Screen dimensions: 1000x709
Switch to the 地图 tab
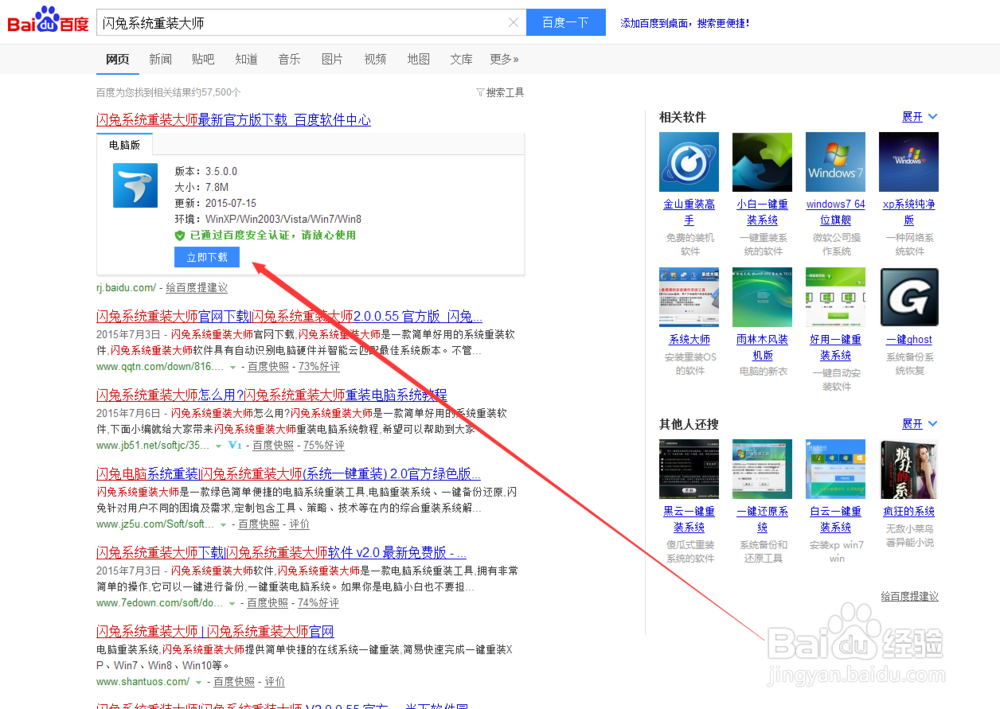click(x=418, y=59)
